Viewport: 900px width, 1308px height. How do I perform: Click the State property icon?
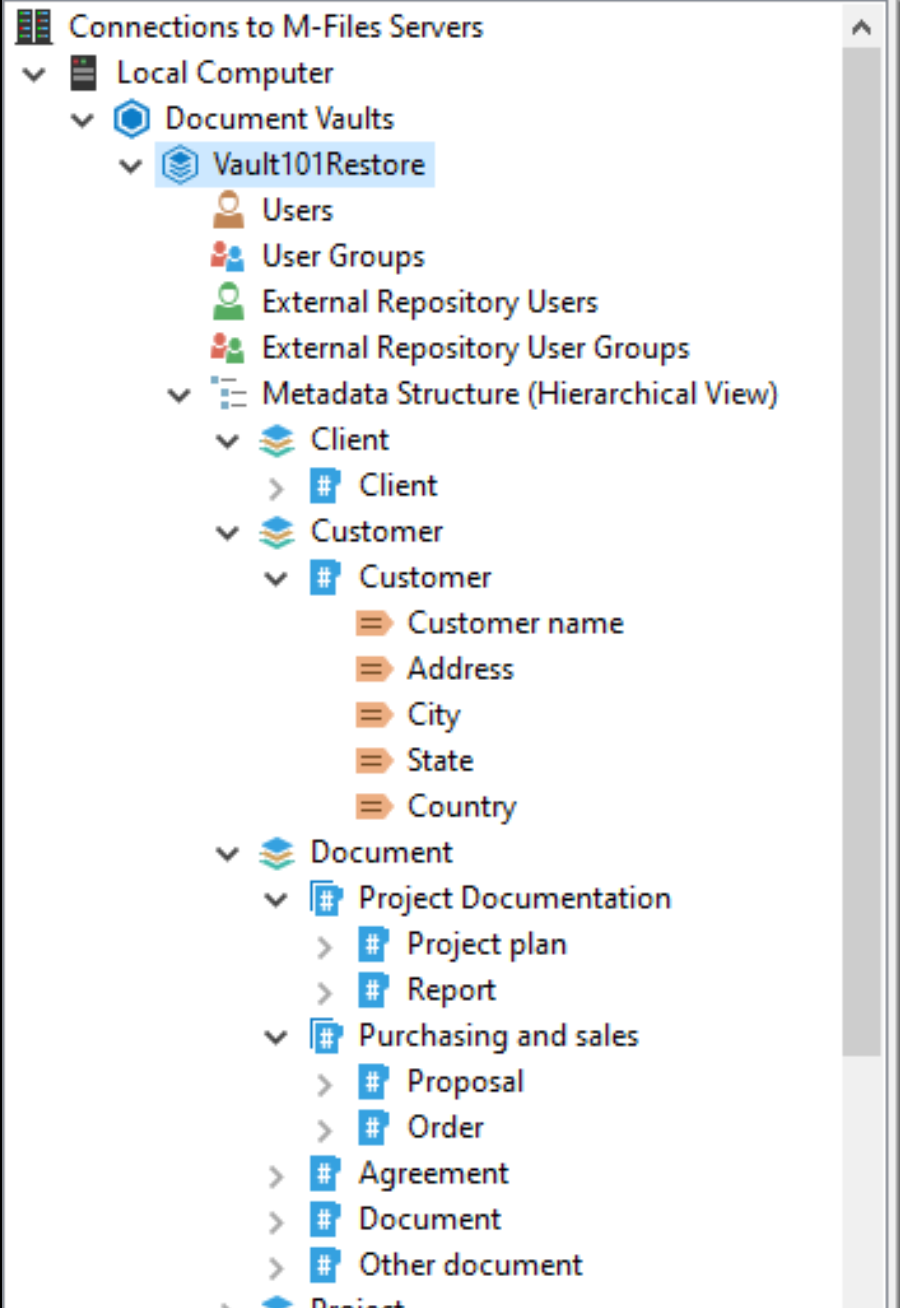pyautogui.click(x=374, y=761)
